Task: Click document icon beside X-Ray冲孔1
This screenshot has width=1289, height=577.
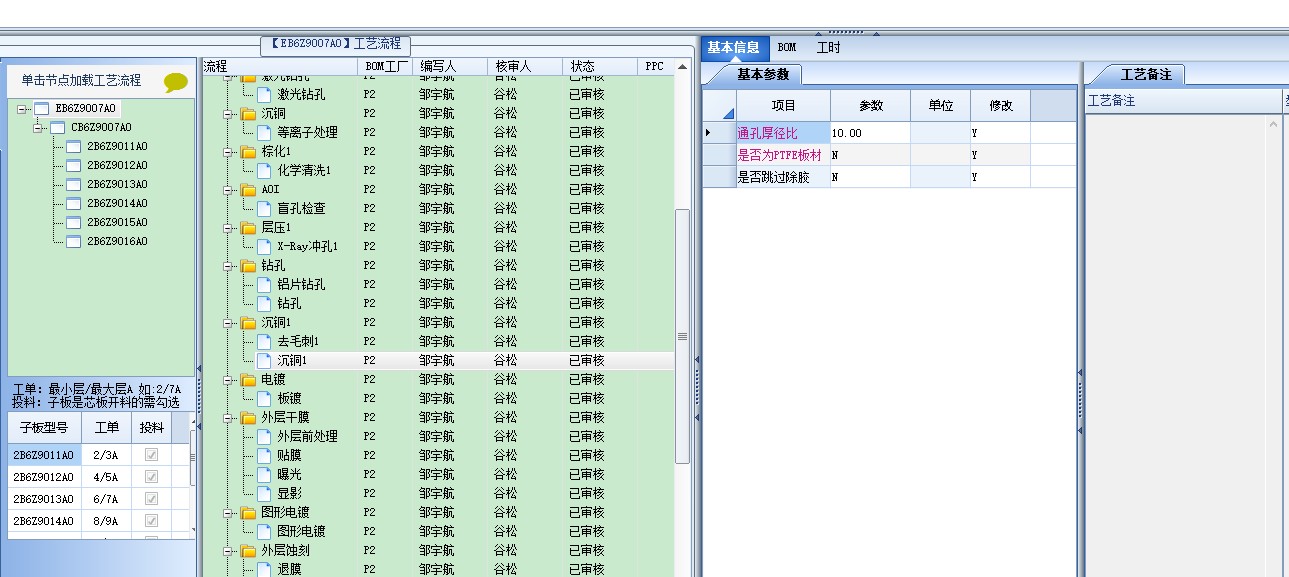Action: (264, 246)
